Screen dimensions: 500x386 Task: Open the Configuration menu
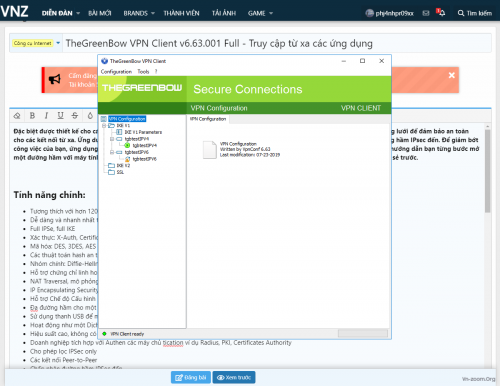(x=116, y=72)
